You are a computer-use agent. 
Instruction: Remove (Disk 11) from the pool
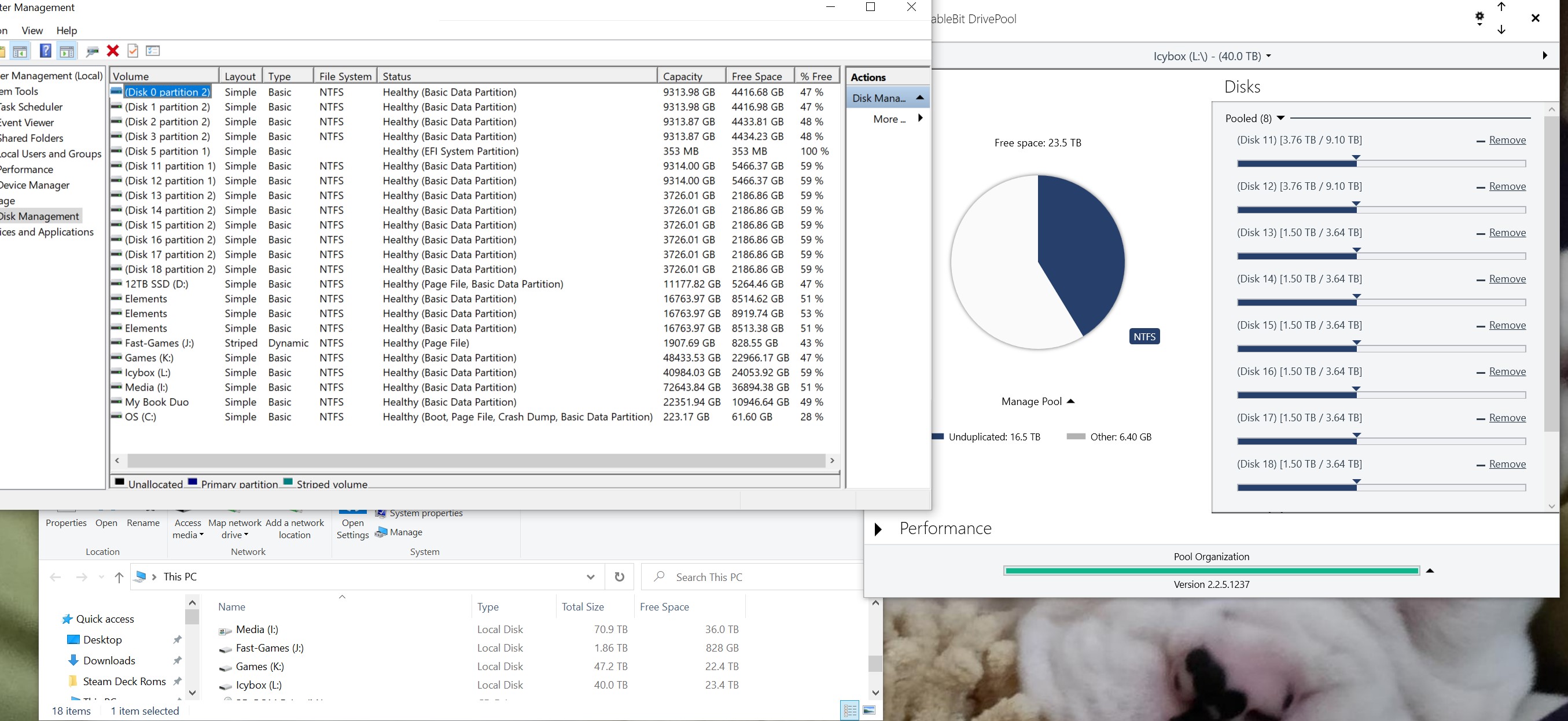point(1507,140)
